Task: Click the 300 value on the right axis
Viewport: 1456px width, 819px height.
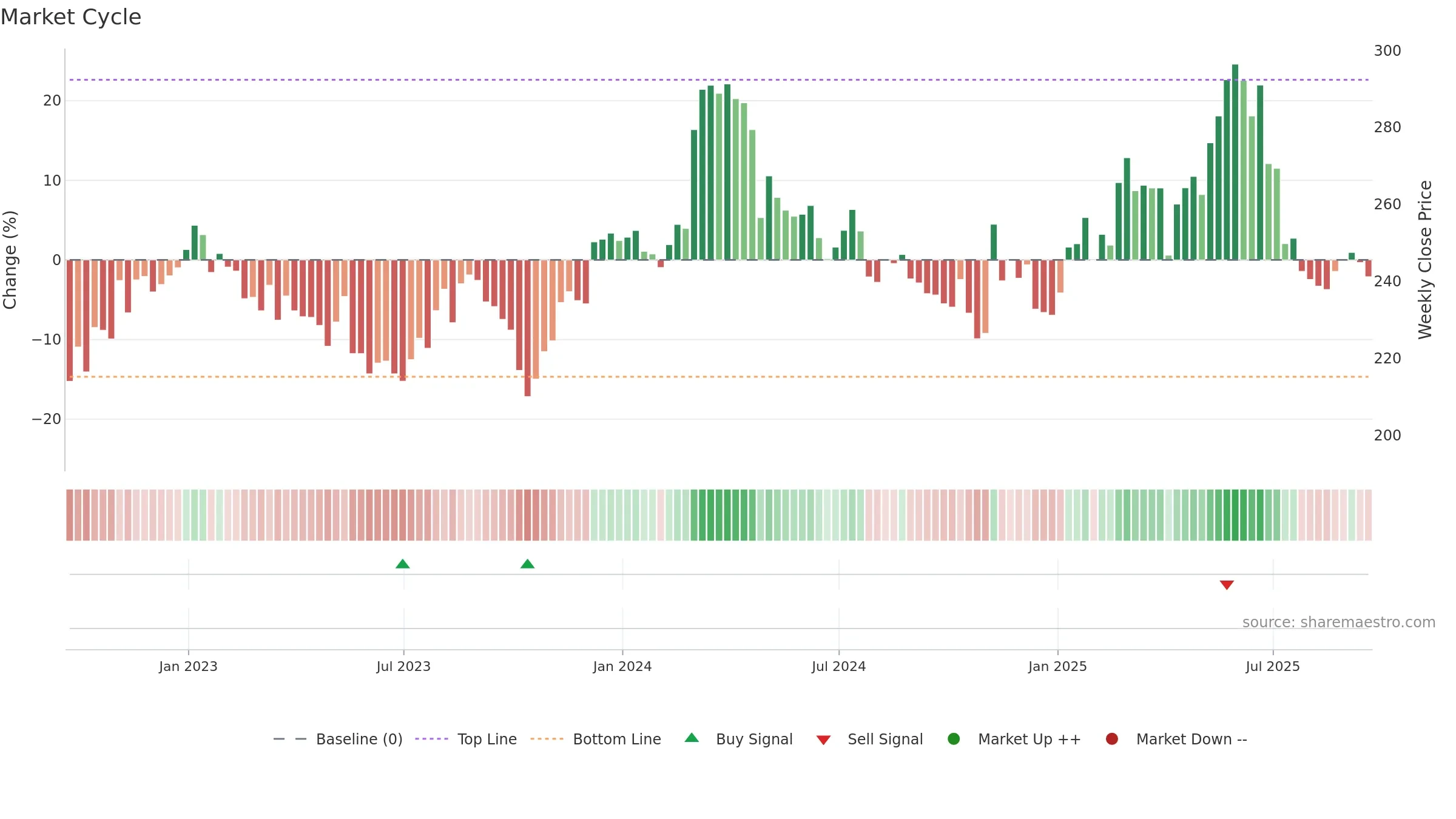Action: (x=1387, y=50)
